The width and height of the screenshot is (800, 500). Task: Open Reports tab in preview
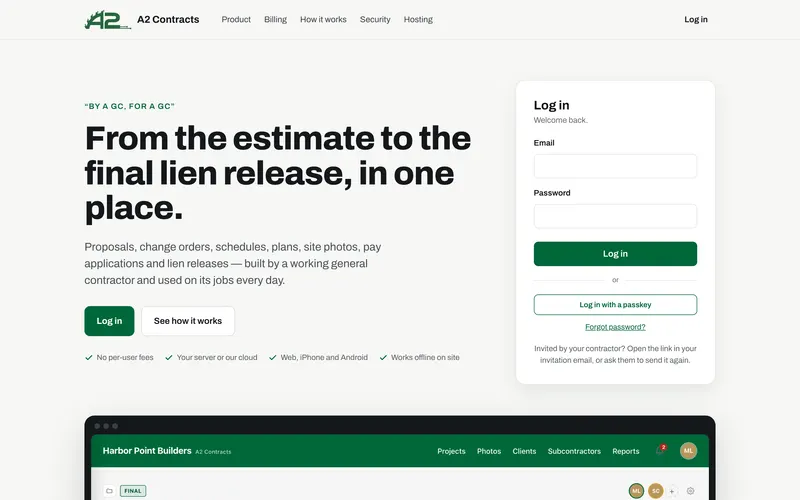[x=626, y=451]
